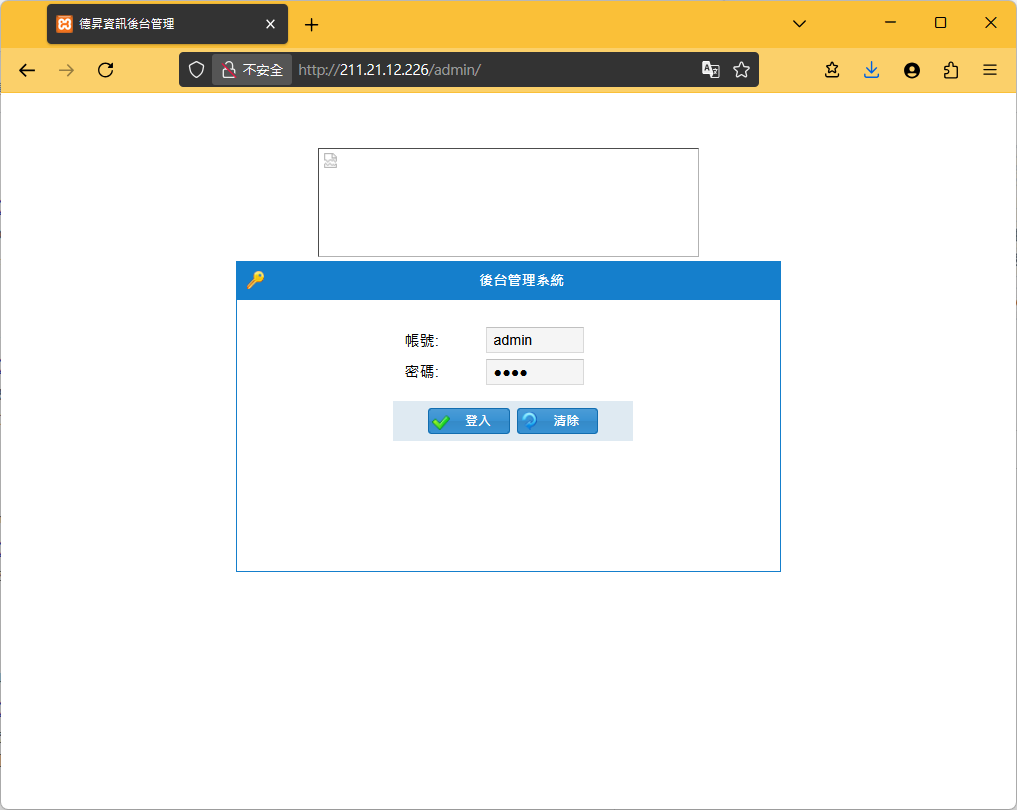This screenshot has height=810, width=1017.
Task: Bookmark this page with the star
Action: [x=741, y=70]
